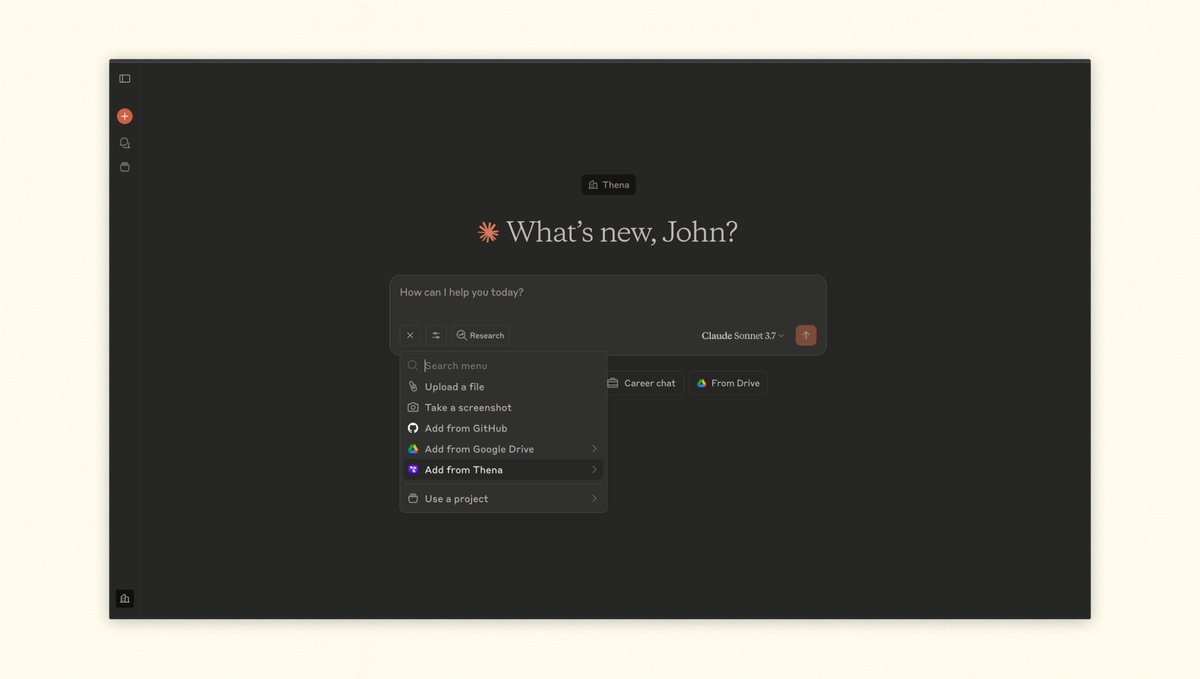The image size is (1200, 679).
Task: Open the Thena organization icon at the sidebar bottom
Action: [x=125, y=598]
